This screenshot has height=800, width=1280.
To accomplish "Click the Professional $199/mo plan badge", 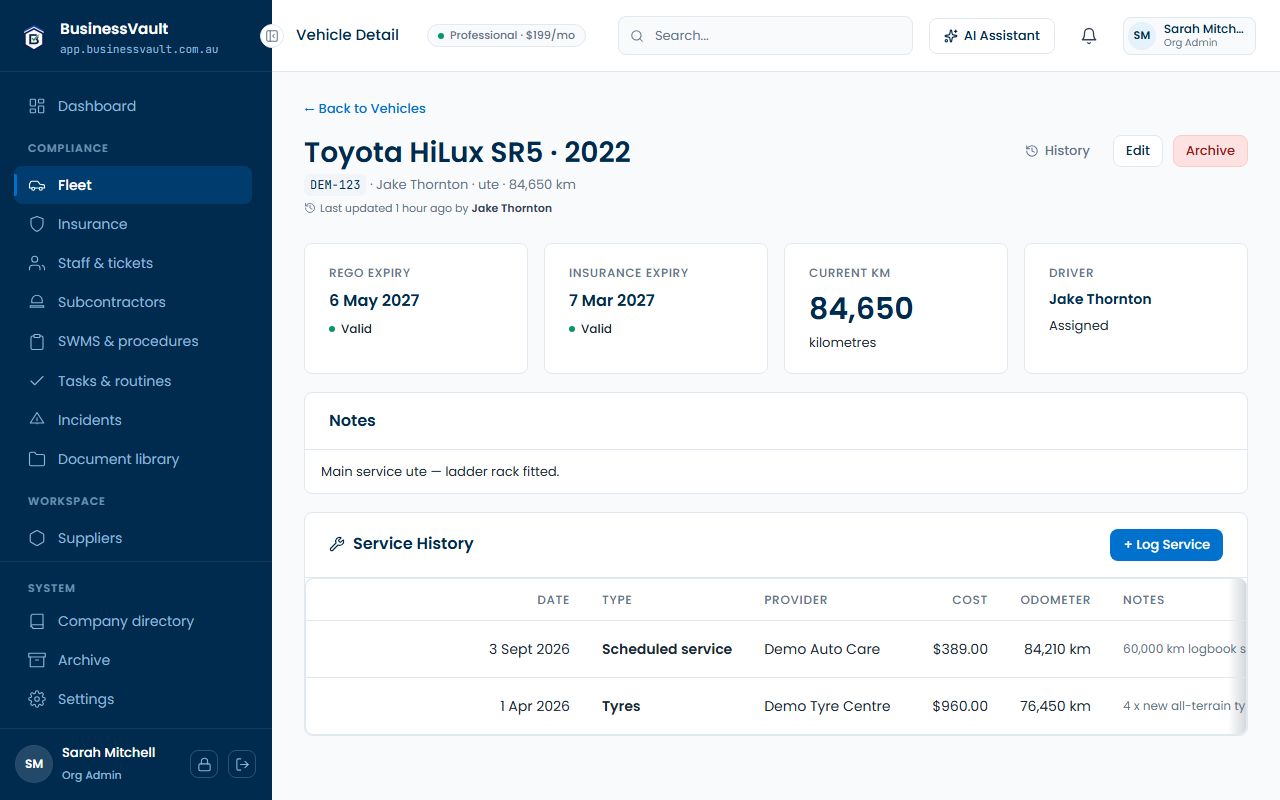I will tap(506, 36).
